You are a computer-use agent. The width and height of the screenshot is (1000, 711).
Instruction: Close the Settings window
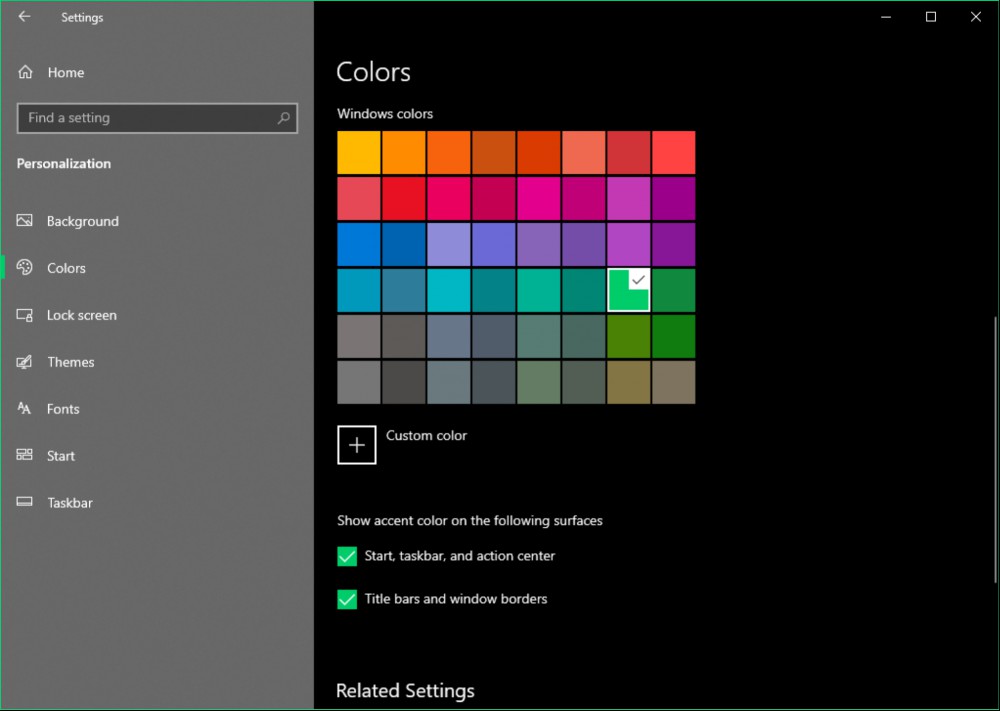tap(976, 17)
